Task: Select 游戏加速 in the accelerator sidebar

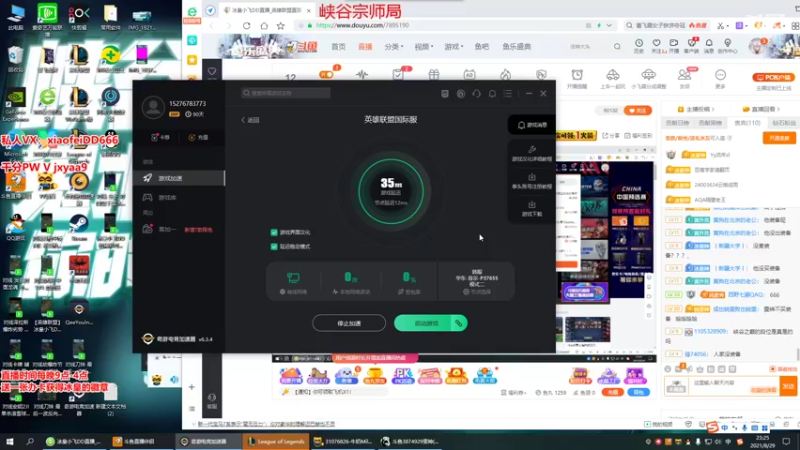Action: [178, 178]
